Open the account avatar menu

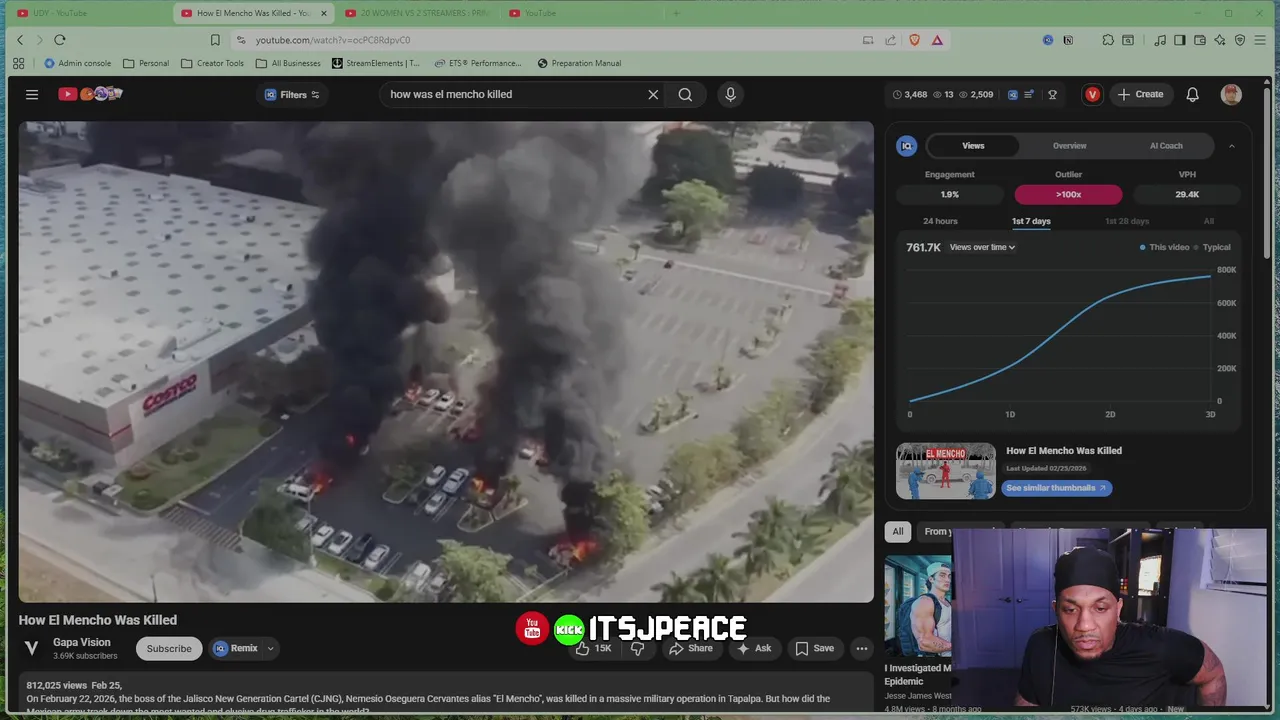point(1231,94)
